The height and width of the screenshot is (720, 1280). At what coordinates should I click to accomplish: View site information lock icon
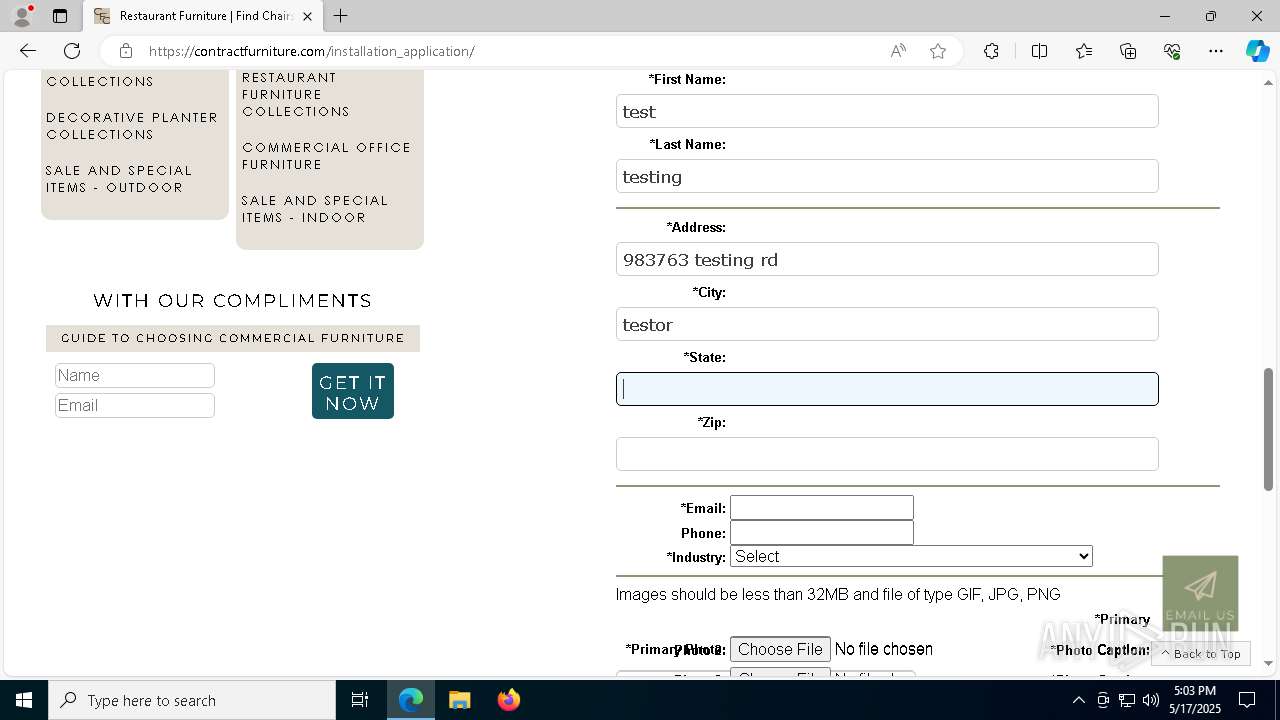tap(125, 51)
